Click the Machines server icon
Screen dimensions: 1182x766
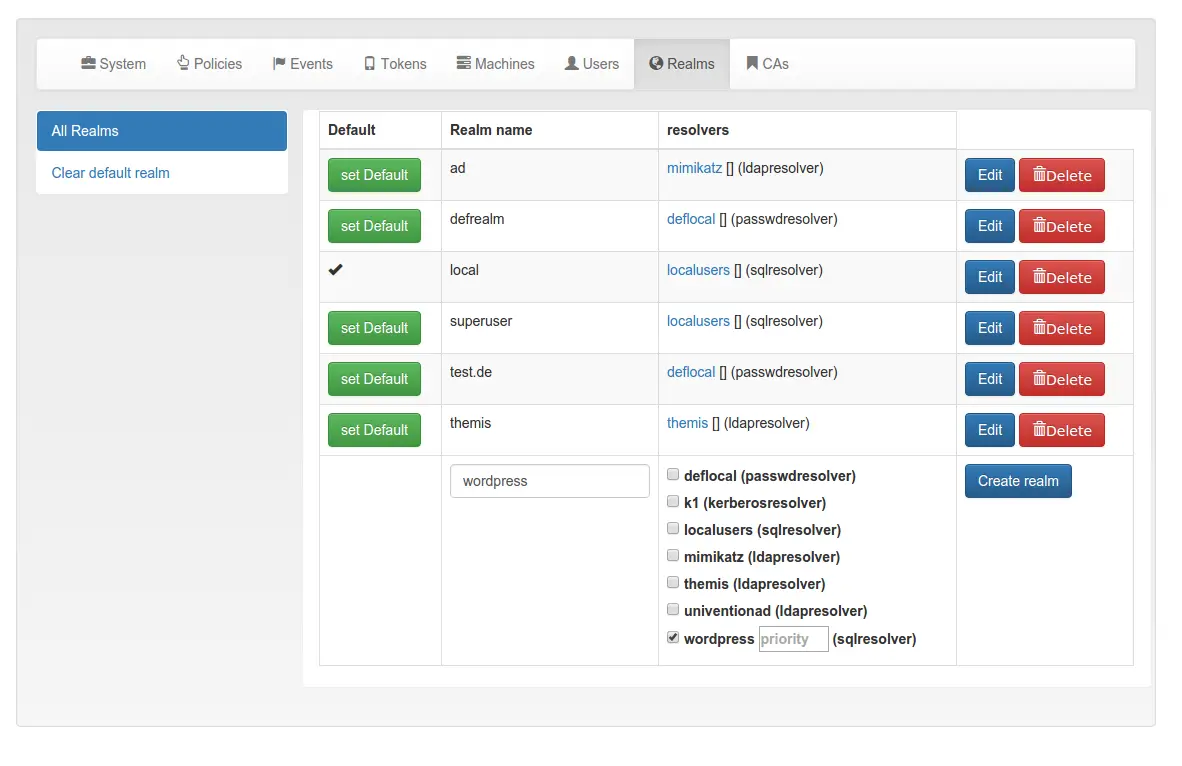(464, 63)
